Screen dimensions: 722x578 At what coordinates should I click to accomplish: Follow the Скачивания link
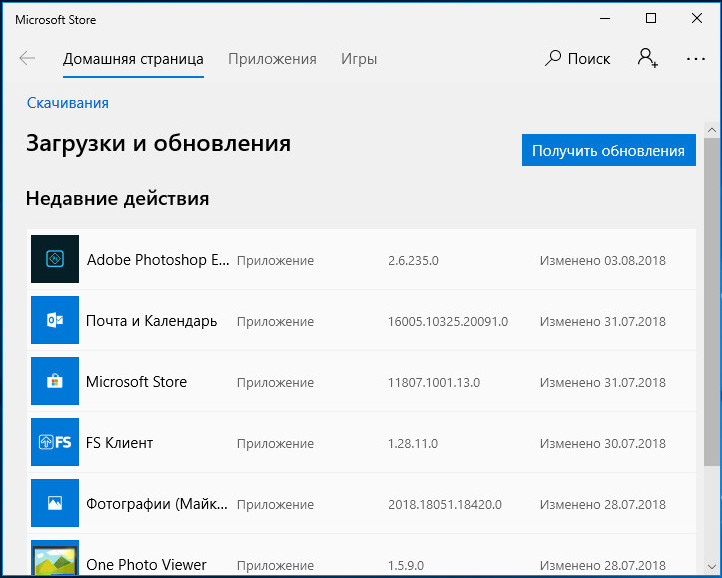click(68, 103)
